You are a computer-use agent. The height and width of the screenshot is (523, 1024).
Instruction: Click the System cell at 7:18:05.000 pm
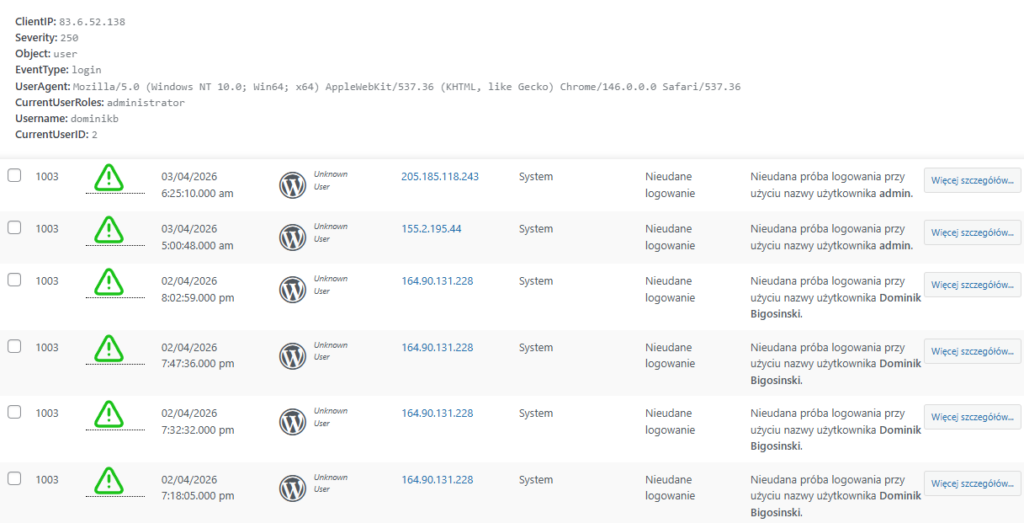(x=536, y=479)
